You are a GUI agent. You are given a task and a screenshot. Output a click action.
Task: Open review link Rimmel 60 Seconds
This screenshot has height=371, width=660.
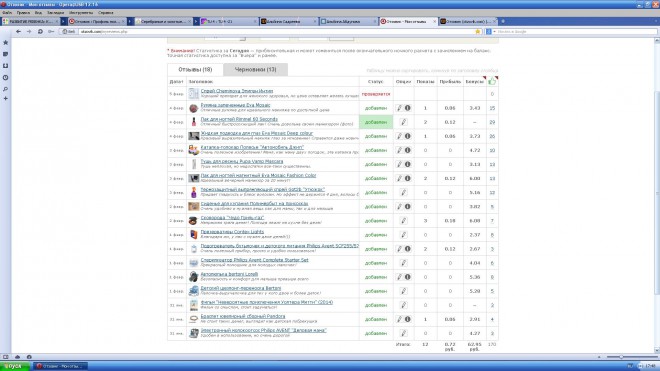tap(239, 119)
